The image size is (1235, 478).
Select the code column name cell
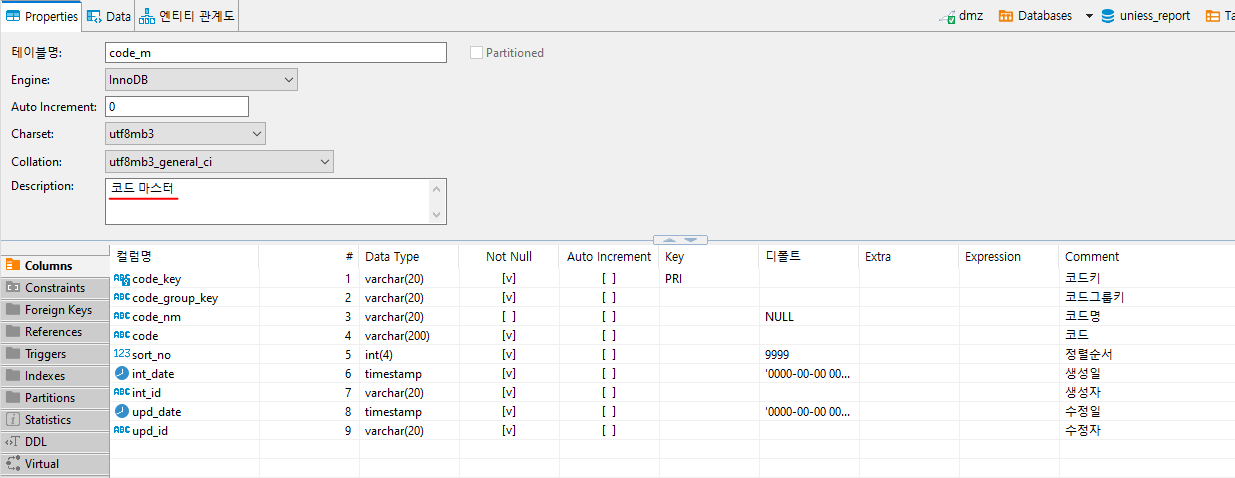(x=184, y=336)
